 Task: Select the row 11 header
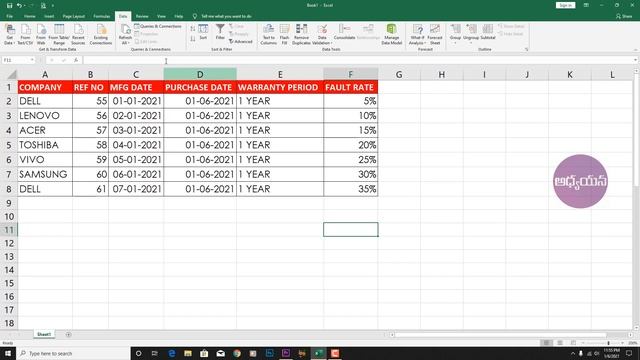click(x=9, y=230)
